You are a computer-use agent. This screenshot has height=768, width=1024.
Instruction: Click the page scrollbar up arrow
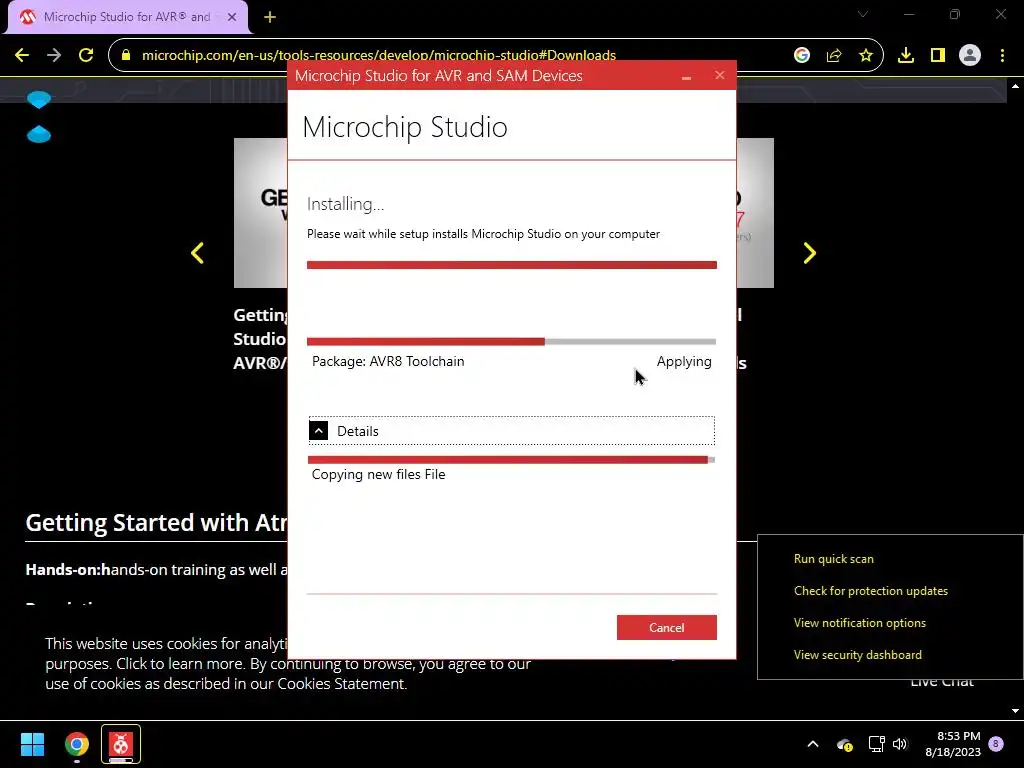[1016, 86]
